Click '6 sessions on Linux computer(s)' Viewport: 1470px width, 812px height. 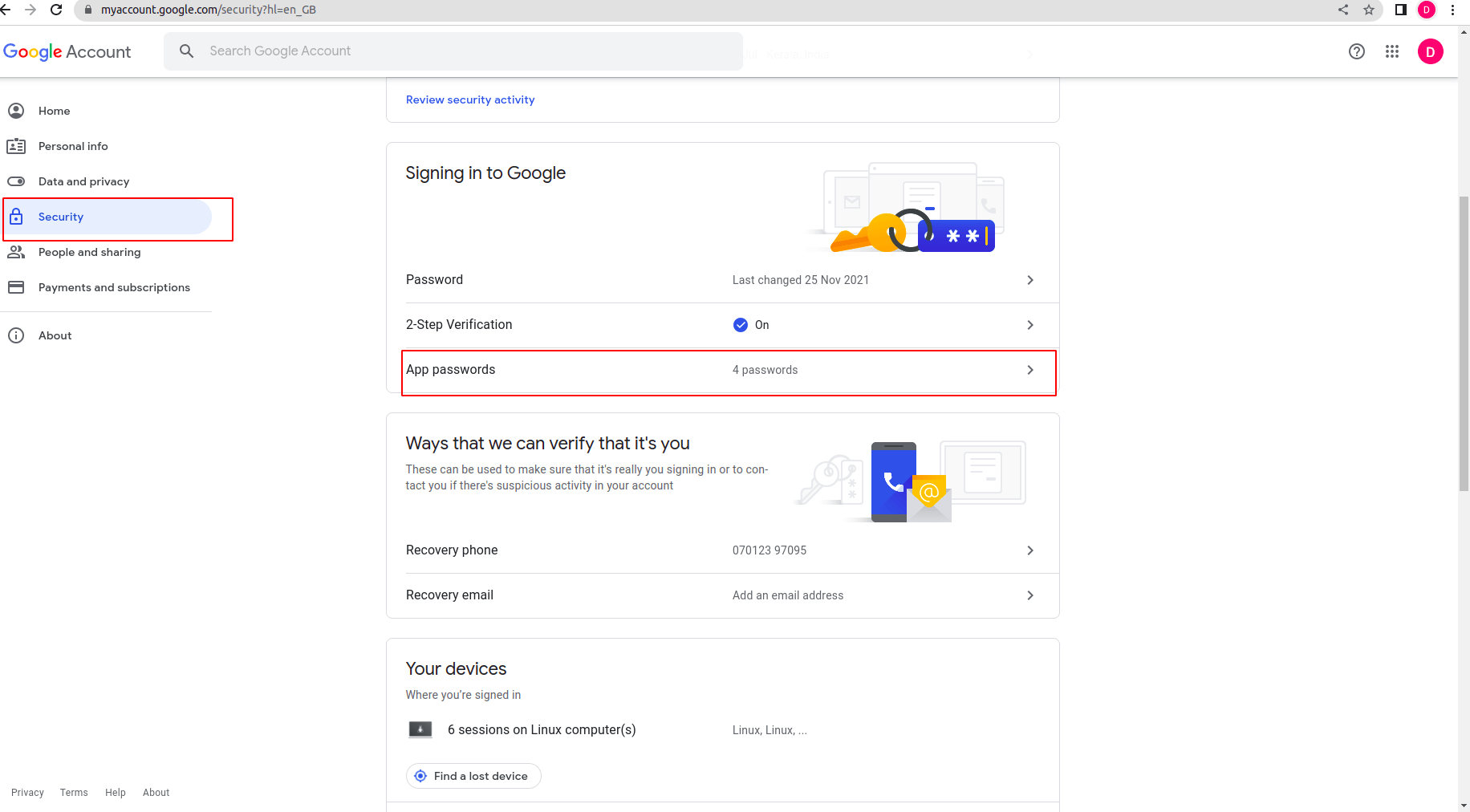point(542,730)
